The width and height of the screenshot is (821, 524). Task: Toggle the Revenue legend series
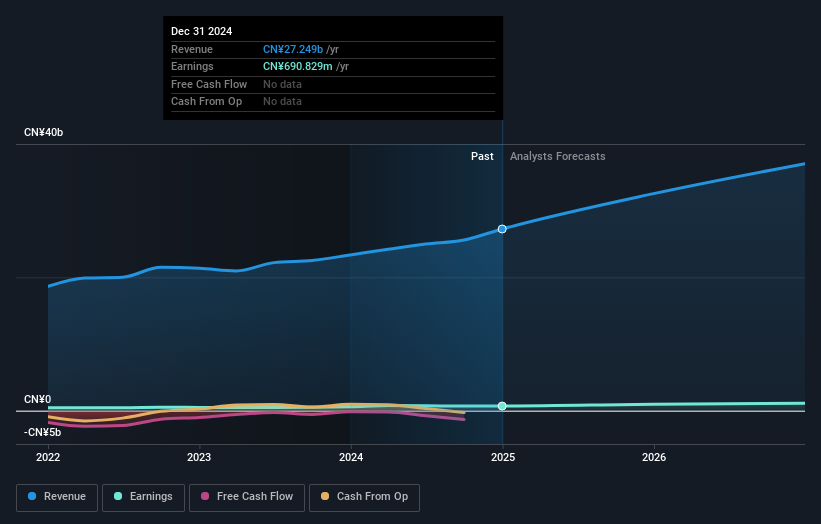coord(57,497)
